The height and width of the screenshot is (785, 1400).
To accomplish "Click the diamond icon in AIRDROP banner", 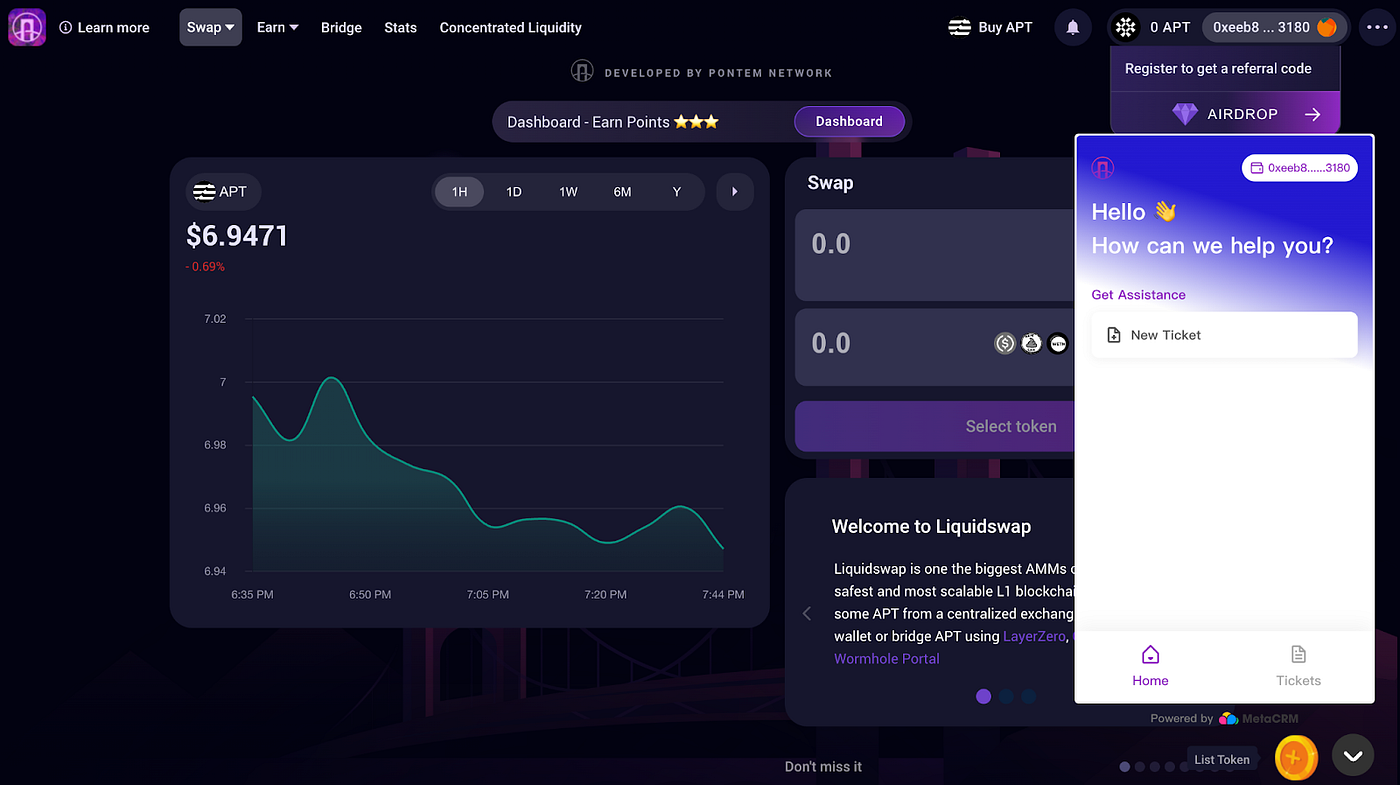I will 1185,114.
